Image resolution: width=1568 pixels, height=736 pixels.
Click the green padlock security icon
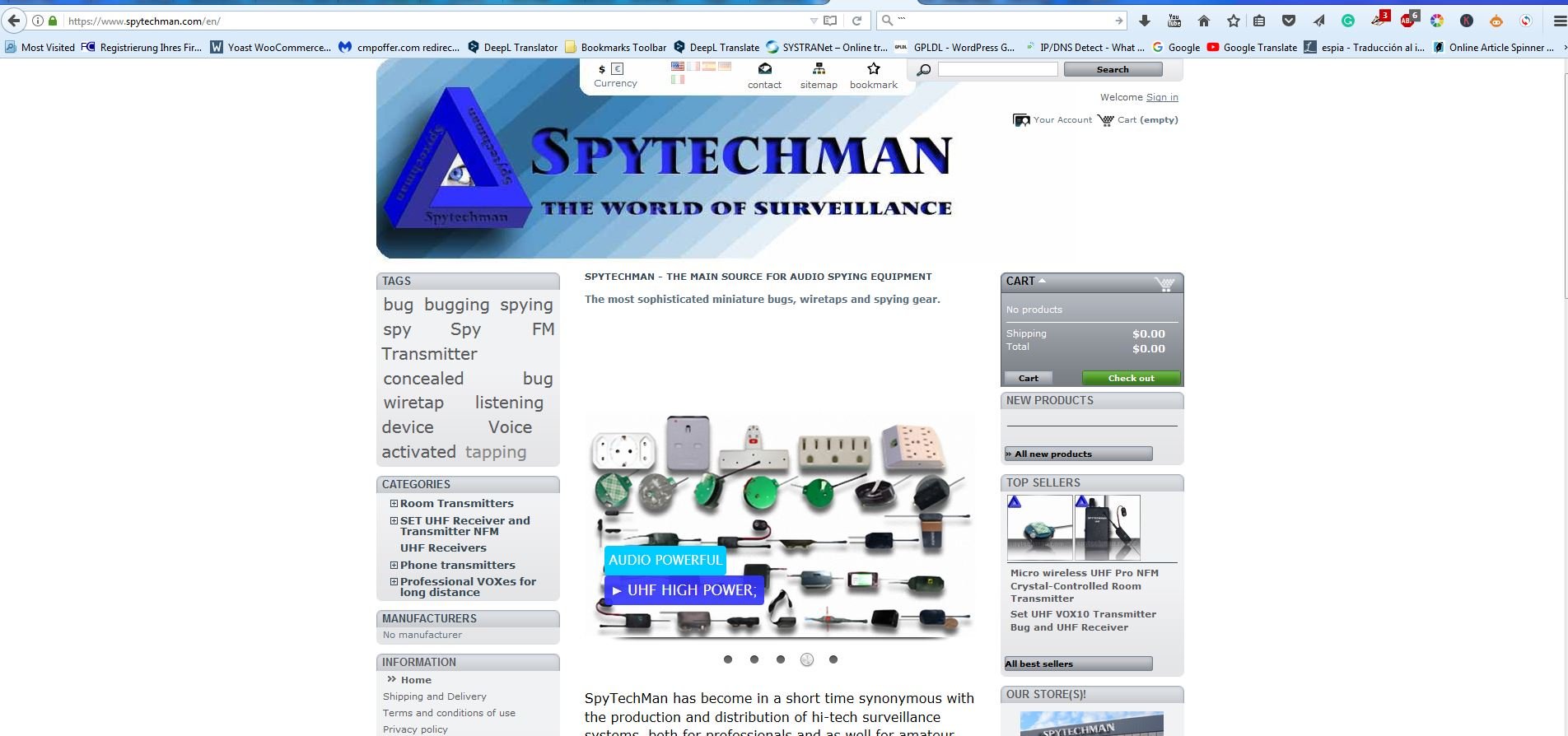tap(53, 21)
